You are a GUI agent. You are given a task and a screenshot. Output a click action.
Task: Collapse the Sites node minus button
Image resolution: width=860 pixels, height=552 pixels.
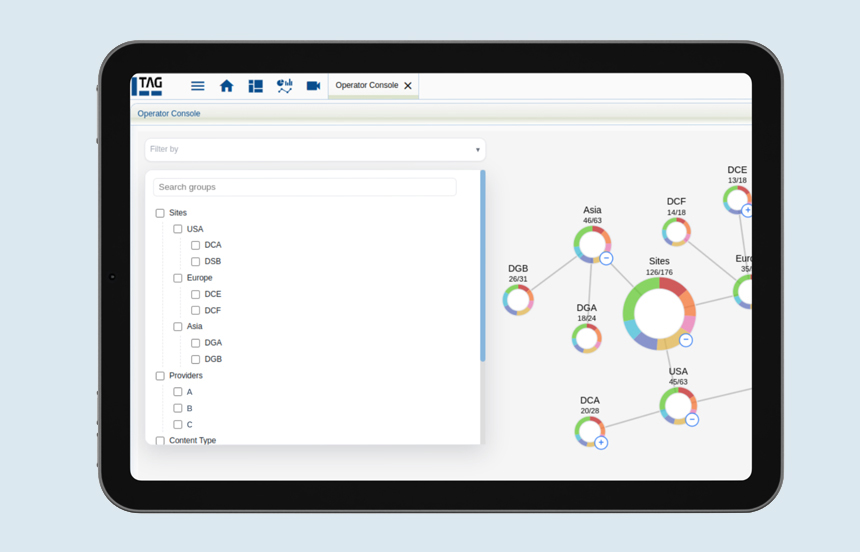685,340
